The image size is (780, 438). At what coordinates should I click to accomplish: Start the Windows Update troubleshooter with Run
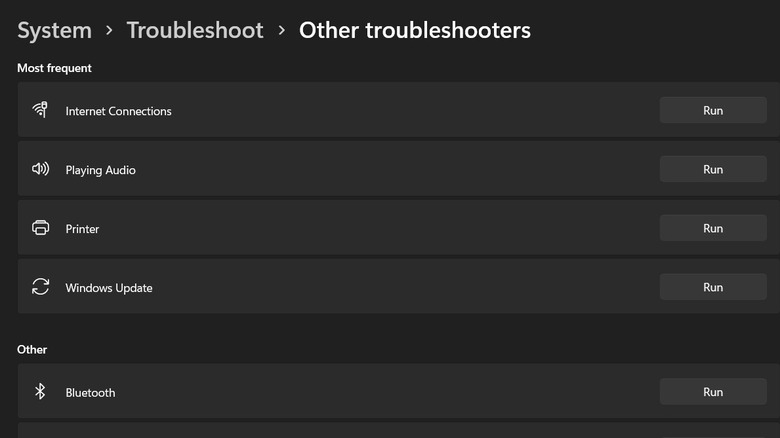[712, 287]
